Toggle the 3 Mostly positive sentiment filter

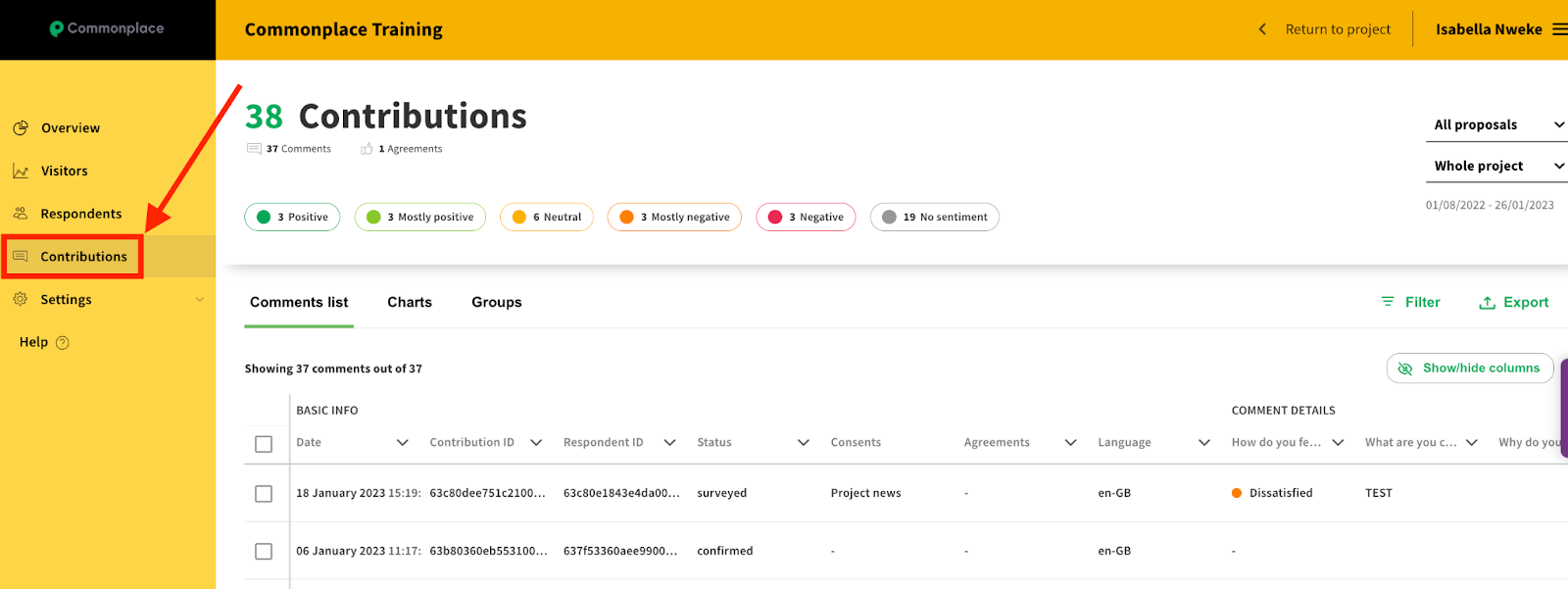click(x=419, y=217)
